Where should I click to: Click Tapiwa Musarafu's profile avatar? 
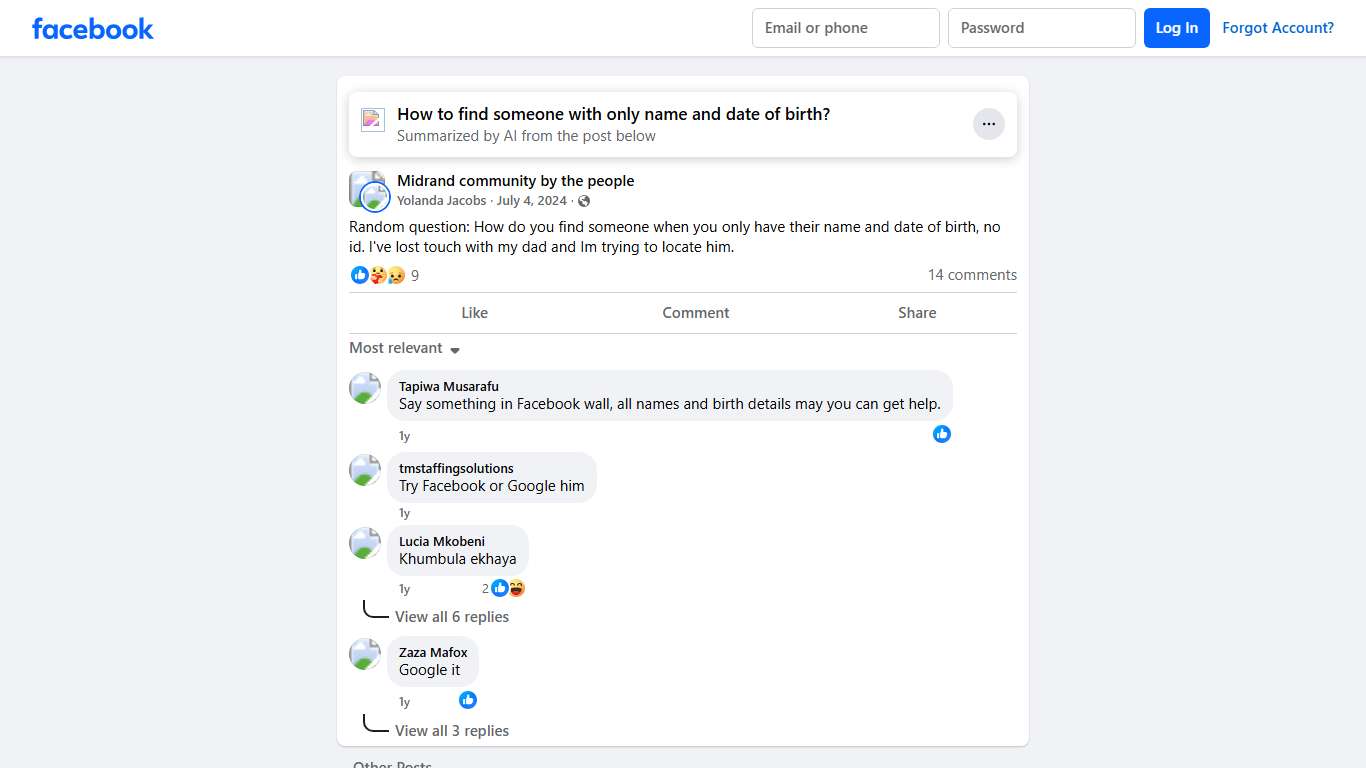[x=365, y=388]
